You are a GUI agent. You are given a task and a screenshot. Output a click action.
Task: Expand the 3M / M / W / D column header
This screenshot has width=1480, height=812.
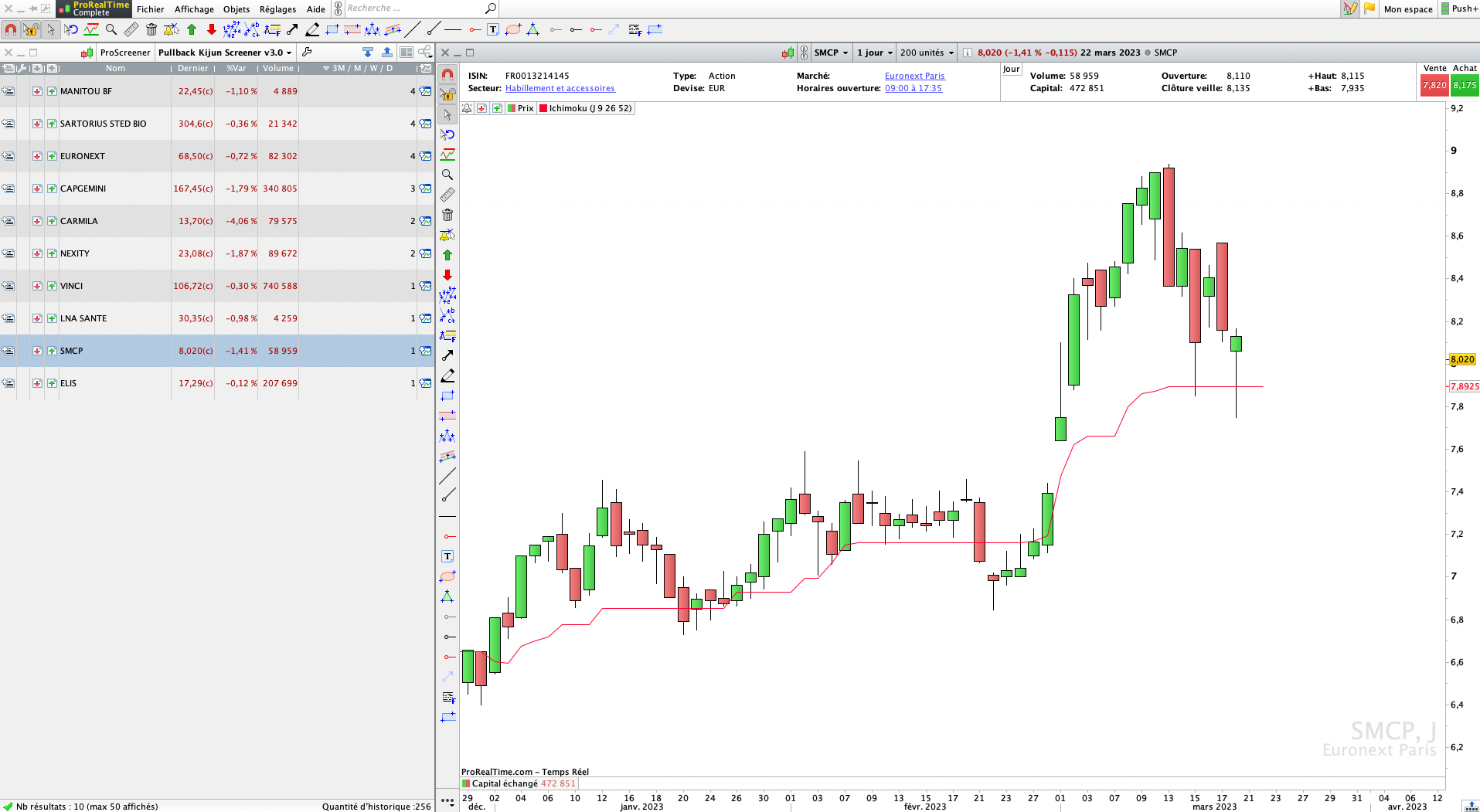click(x=359, y=68)
